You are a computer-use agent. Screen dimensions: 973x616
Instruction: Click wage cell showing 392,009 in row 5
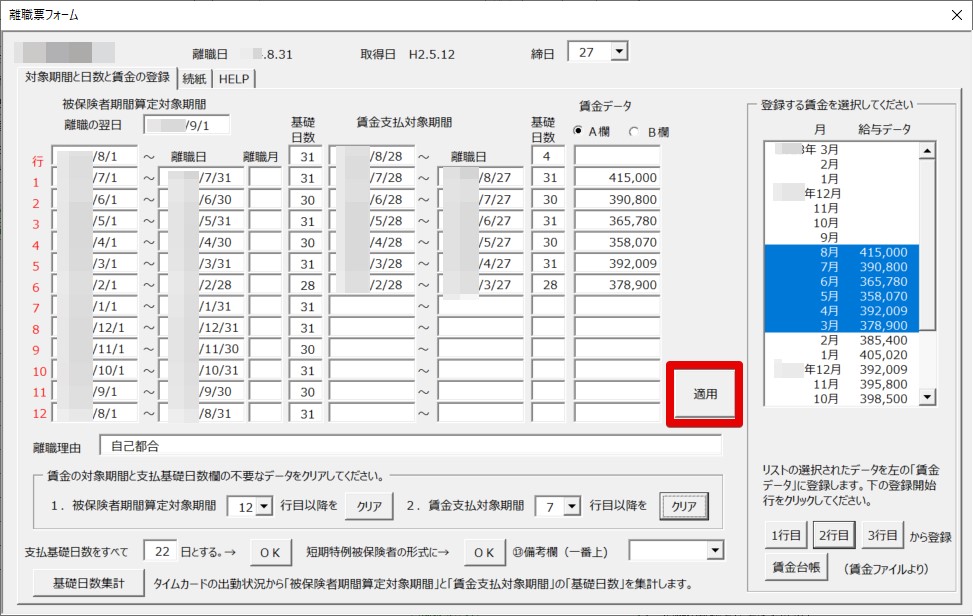click(617, 263)
